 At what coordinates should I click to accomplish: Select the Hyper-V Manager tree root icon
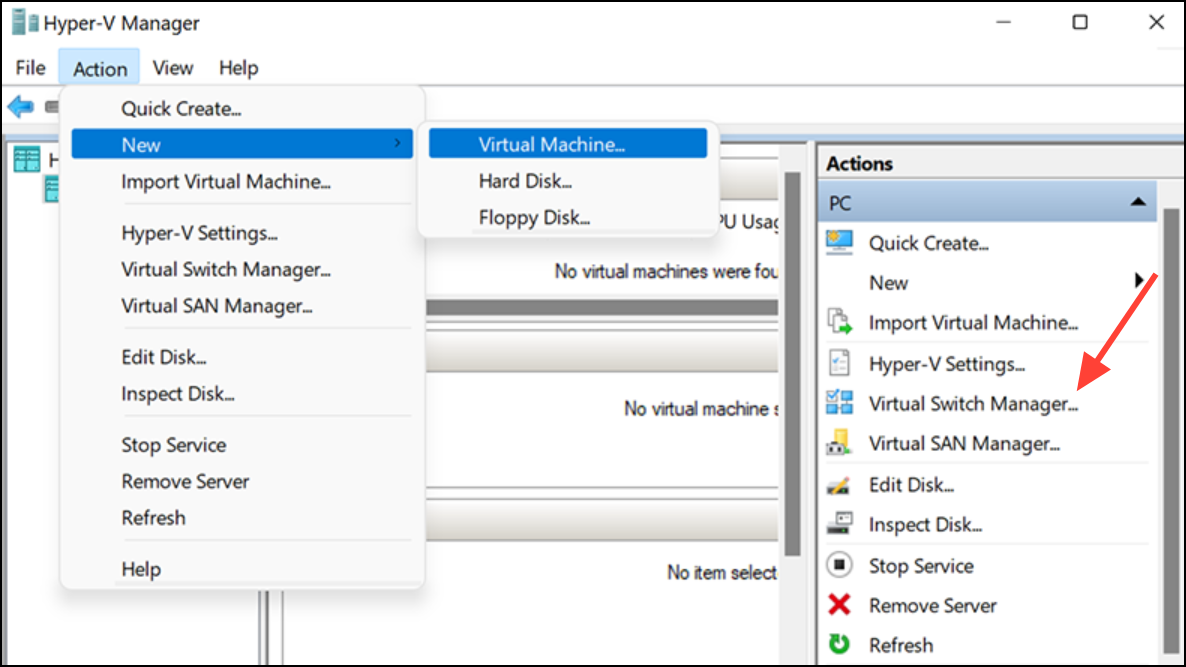pyautogui.click(x=26, y=160)
